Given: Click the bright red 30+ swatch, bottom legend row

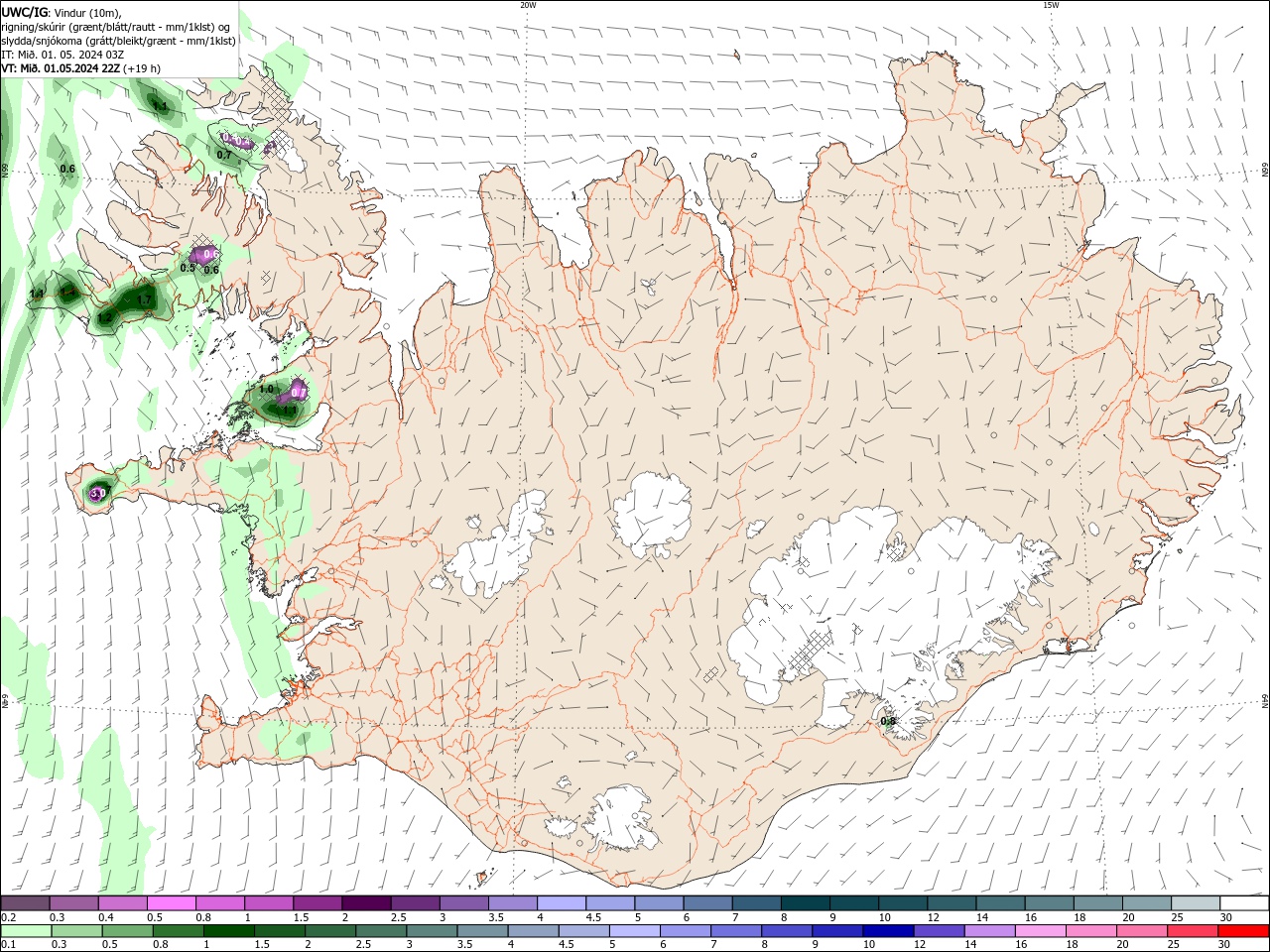Looking at the screenshot, I should coord(1243,931).
